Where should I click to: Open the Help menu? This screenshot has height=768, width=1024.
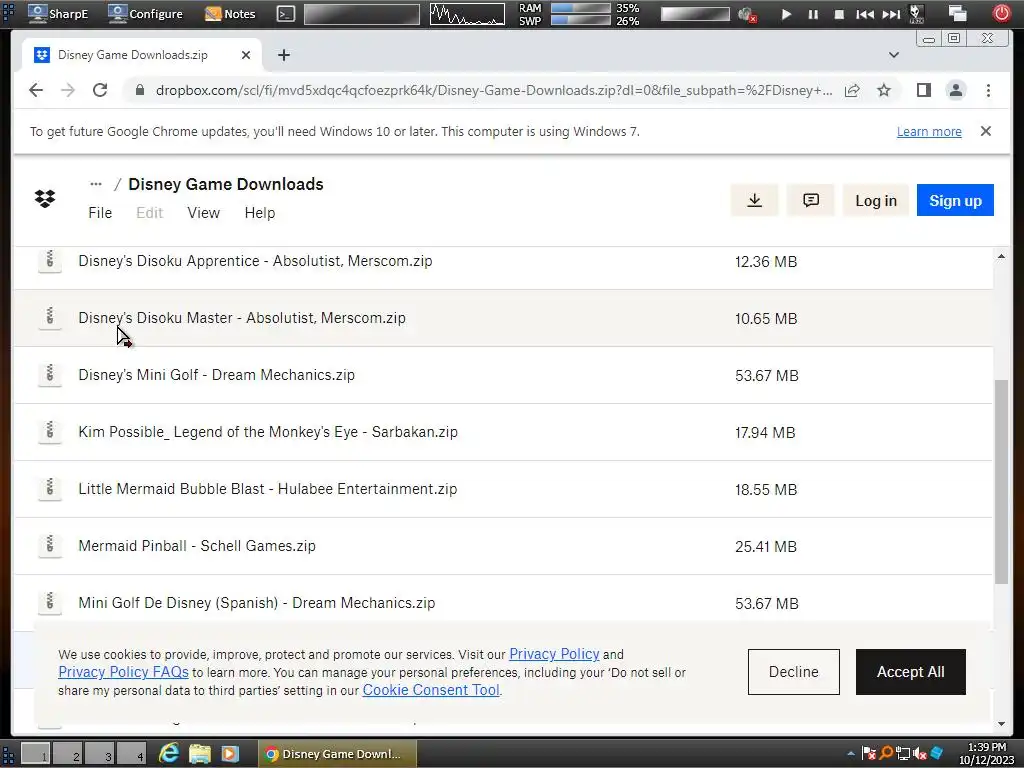pos(259,213)
